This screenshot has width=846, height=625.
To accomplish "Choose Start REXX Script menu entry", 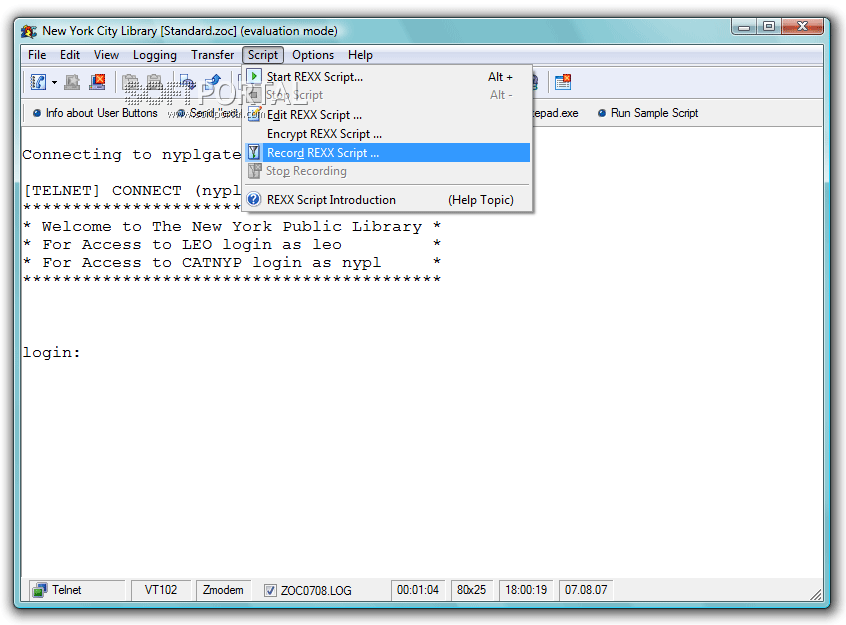I will [x=387, y=77].
